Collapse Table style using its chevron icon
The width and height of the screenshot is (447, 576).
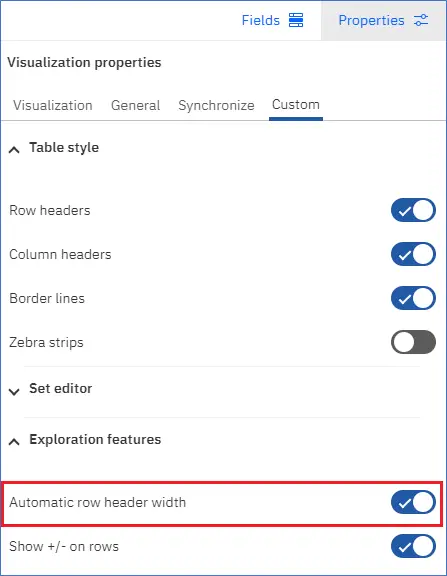click(14, 150)
